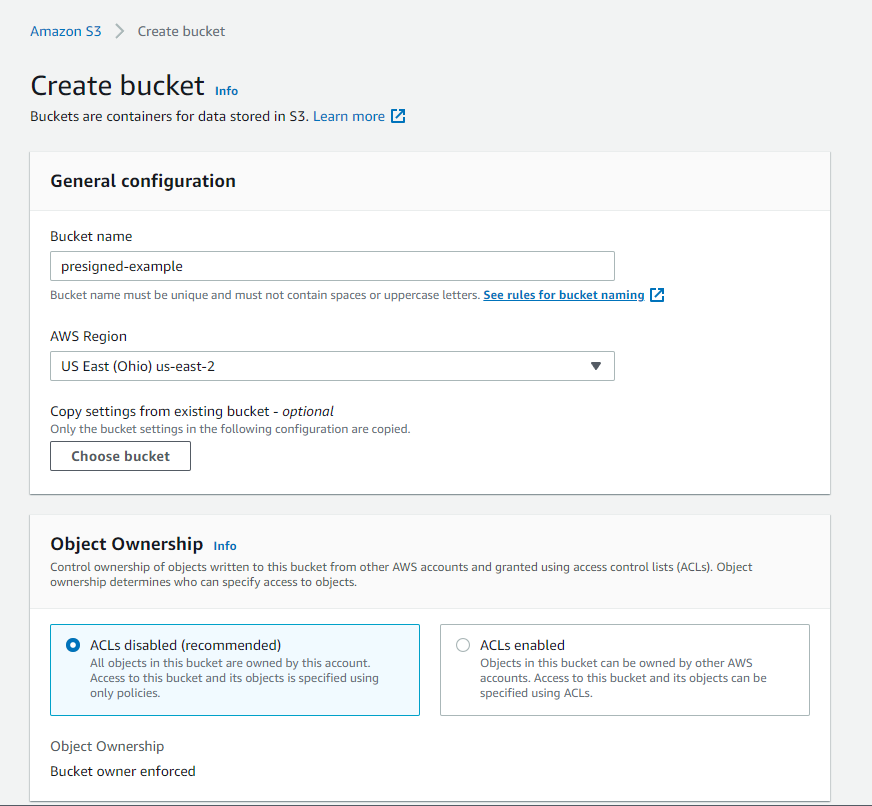Click the breadcrumb chevron separator icon
The height and width of the screenshot is (806, 872).
(119, 31)
